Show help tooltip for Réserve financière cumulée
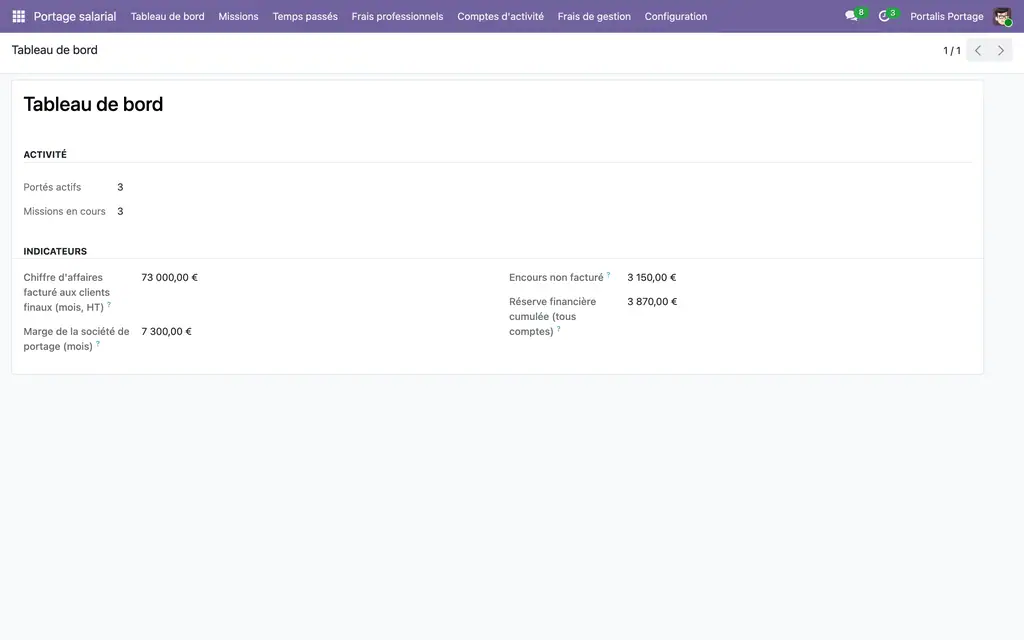Image resolution: width=1024 pixels, height=640 pixels. coord(558,328)
